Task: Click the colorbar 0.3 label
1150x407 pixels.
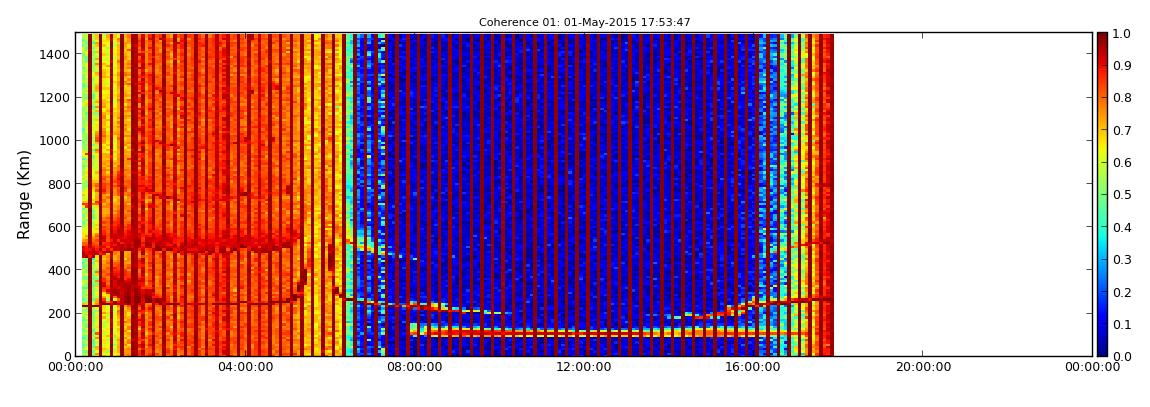Action: [x=1122, y=260]
